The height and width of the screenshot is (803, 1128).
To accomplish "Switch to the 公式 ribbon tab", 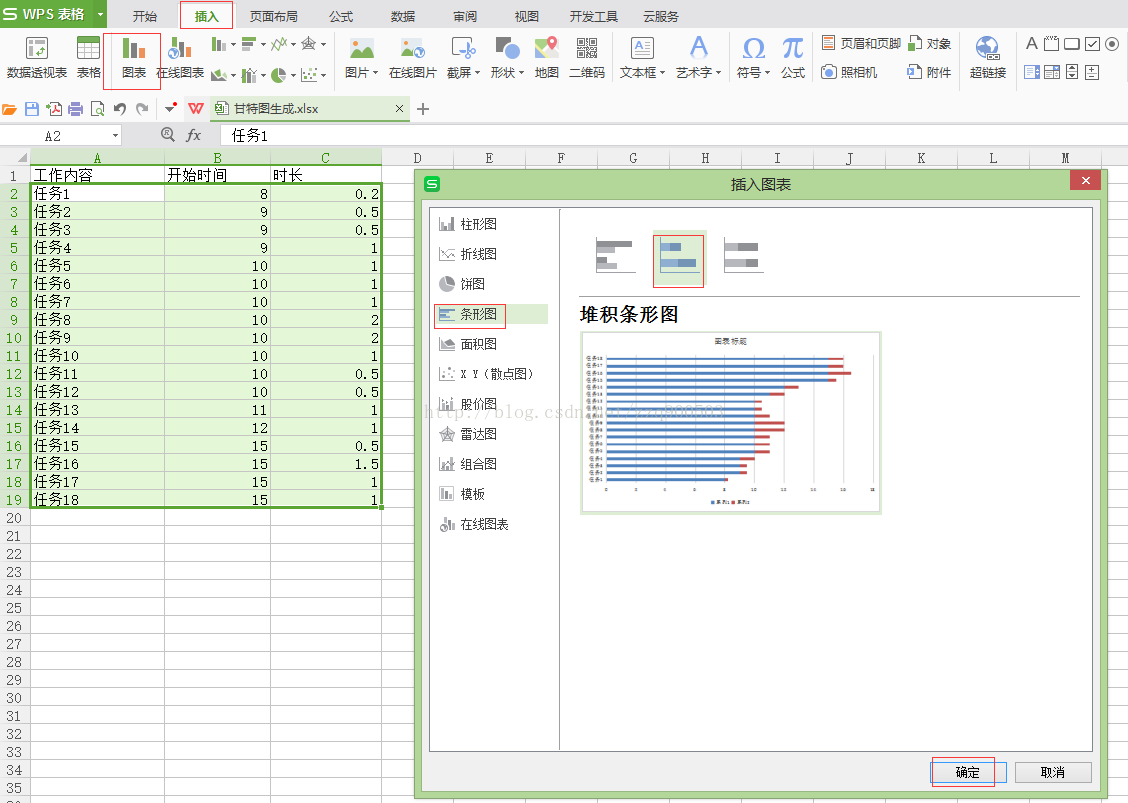I will pos(341,16).
